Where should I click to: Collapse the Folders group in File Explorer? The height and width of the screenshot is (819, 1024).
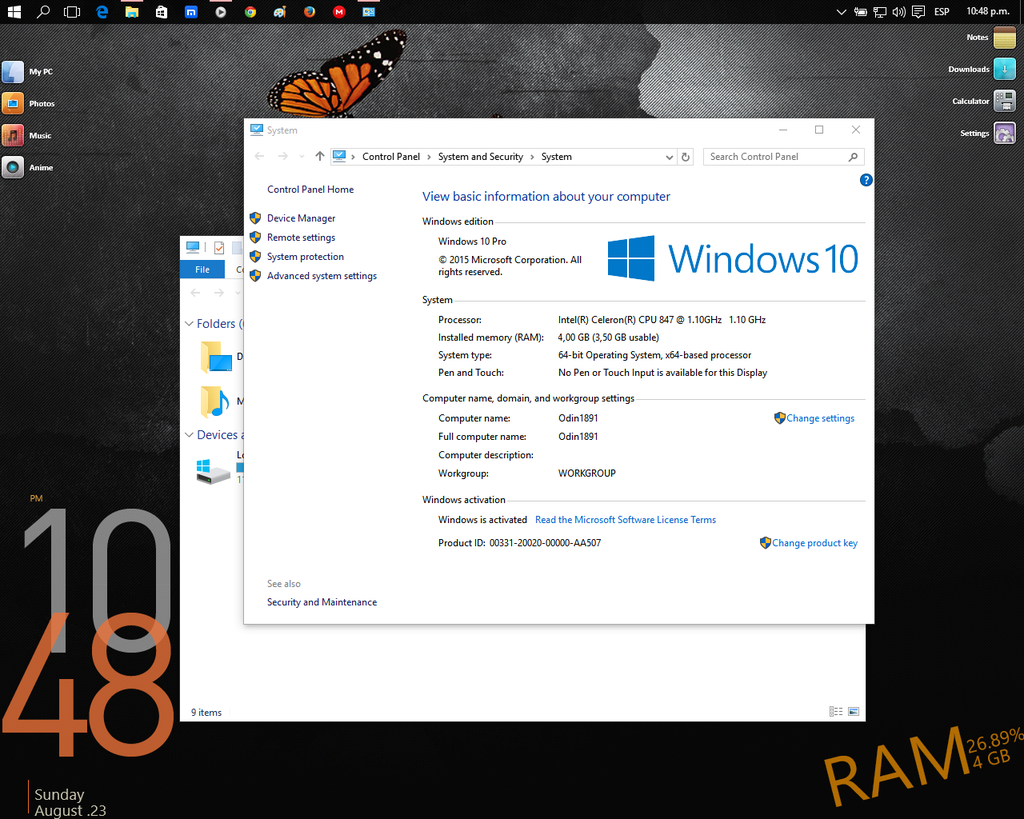tap(189, 324)
